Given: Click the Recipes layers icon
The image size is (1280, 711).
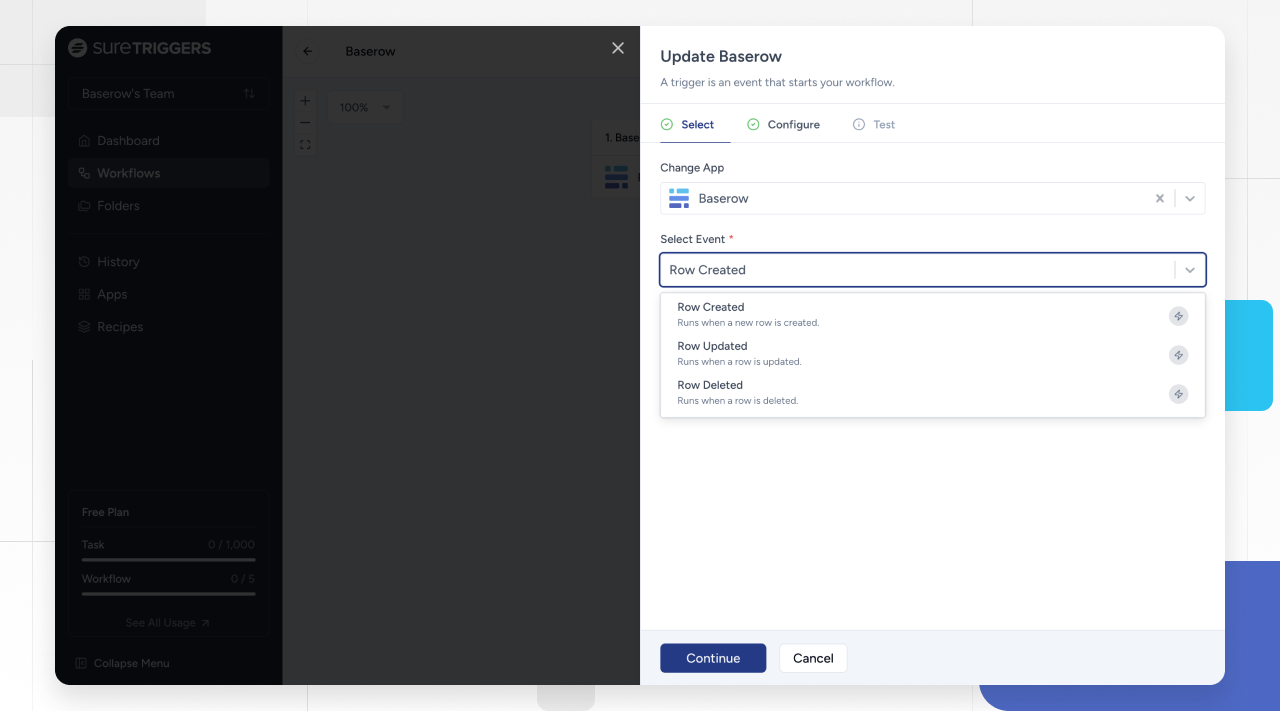Looking at the screenshot, I should click(x=84, y=327).
